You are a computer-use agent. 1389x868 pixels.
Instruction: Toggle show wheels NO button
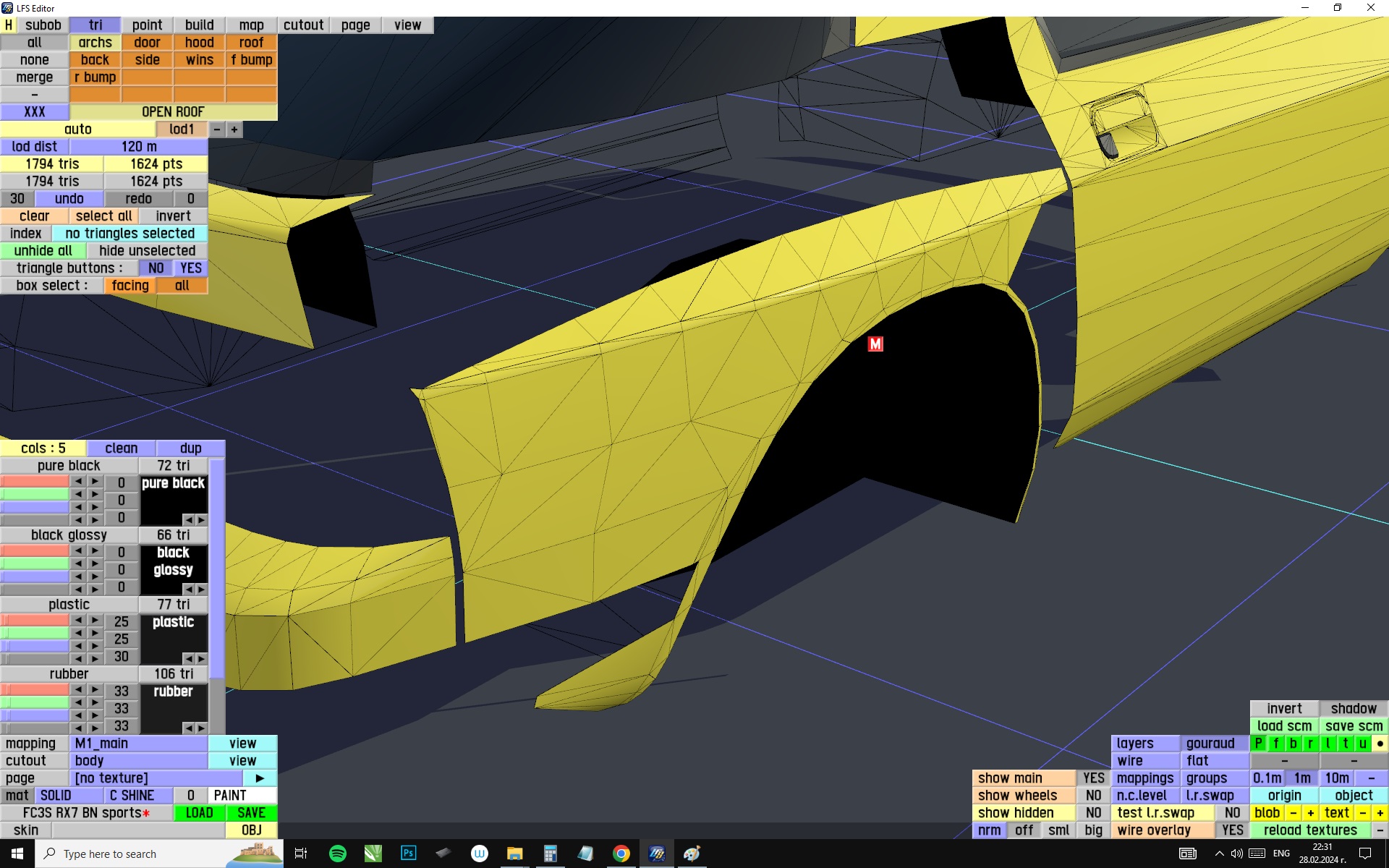pos(1093,796)
